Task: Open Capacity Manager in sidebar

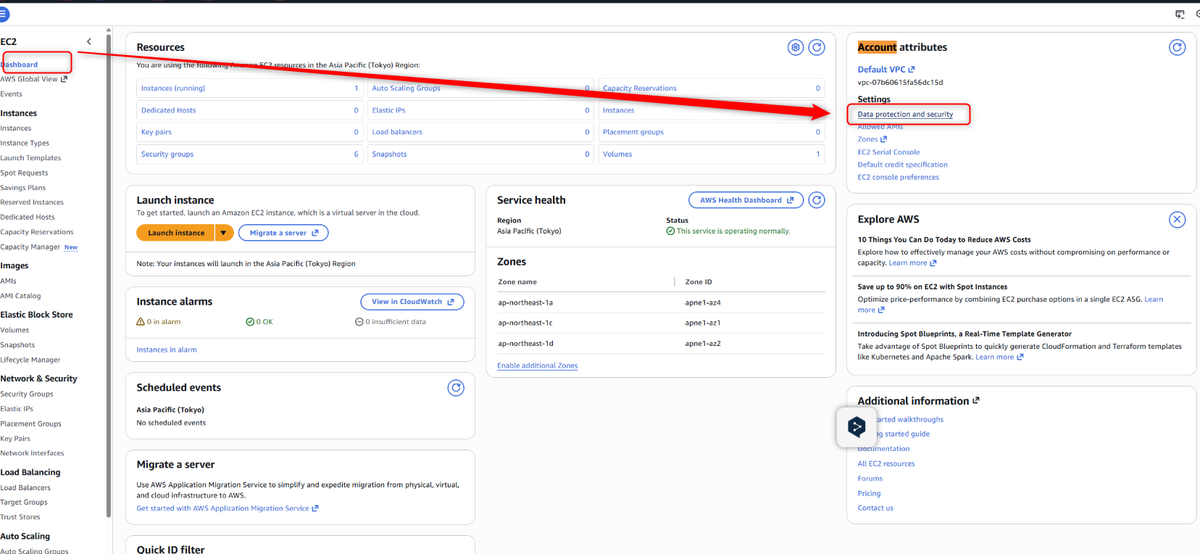Action: click(30, 246)
